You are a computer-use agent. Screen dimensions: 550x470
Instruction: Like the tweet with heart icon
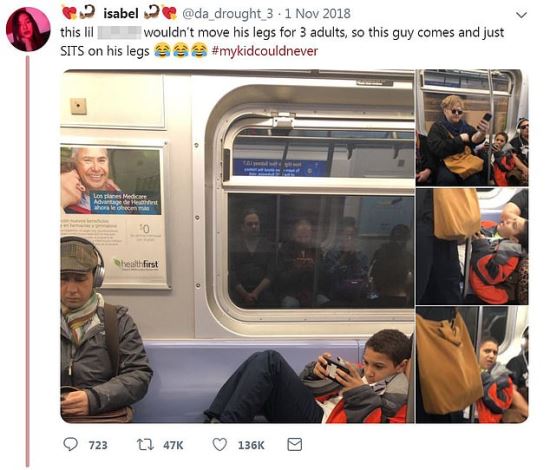220,445
